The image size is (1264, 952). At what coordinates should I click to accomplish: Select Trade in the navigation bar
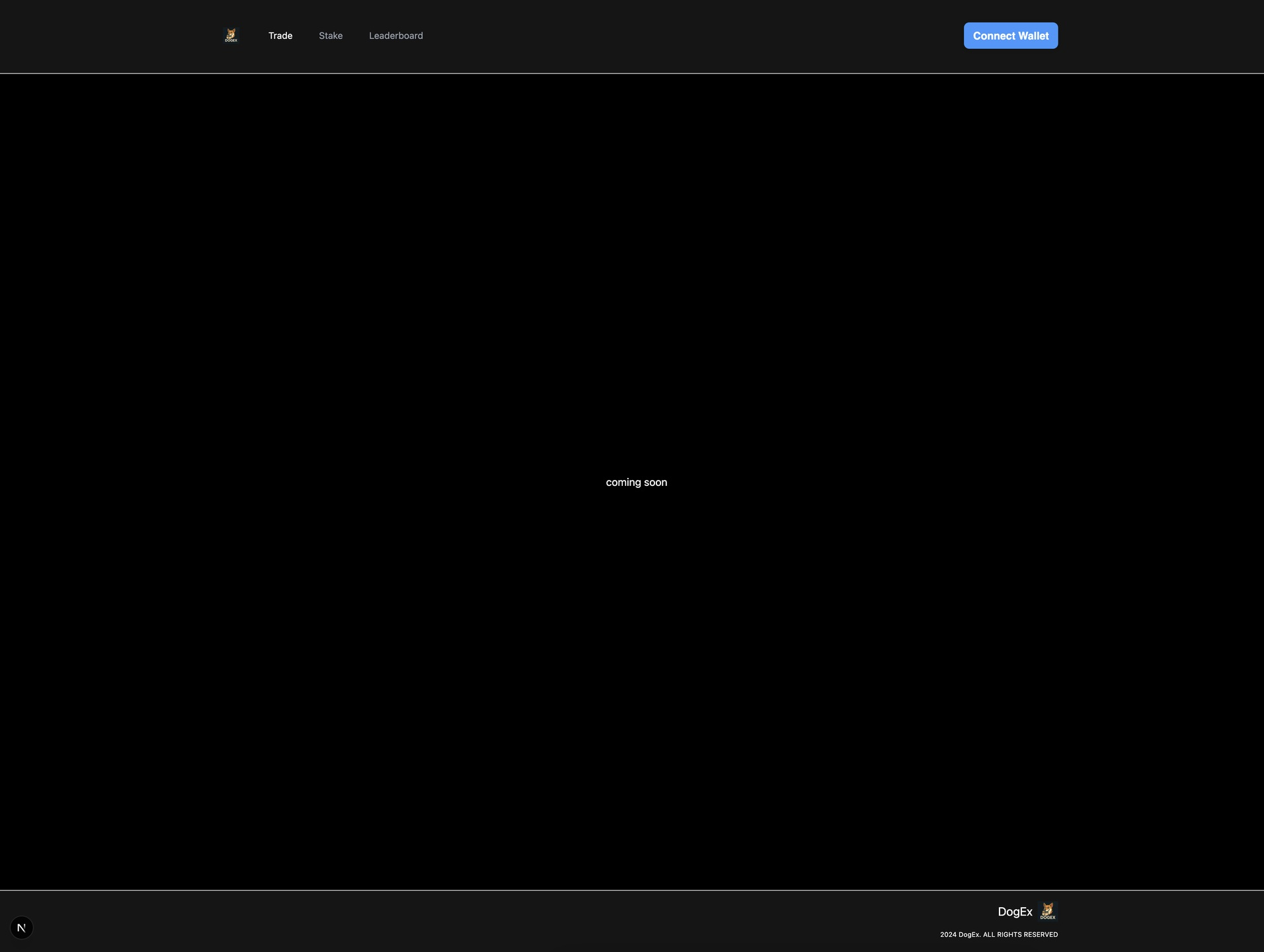(280, 36)
